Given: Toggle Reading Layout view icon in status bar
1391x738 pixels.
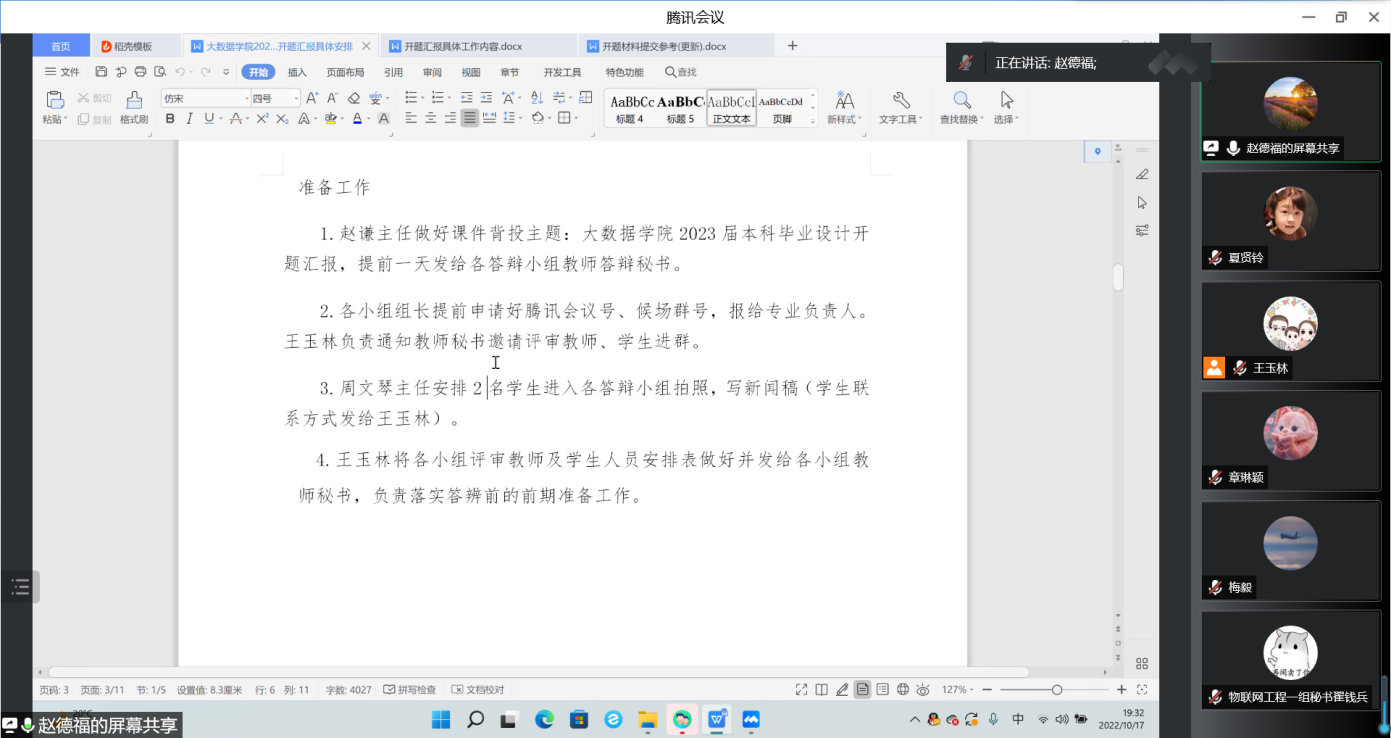Looking at the screenshot, I should [821, 690].
